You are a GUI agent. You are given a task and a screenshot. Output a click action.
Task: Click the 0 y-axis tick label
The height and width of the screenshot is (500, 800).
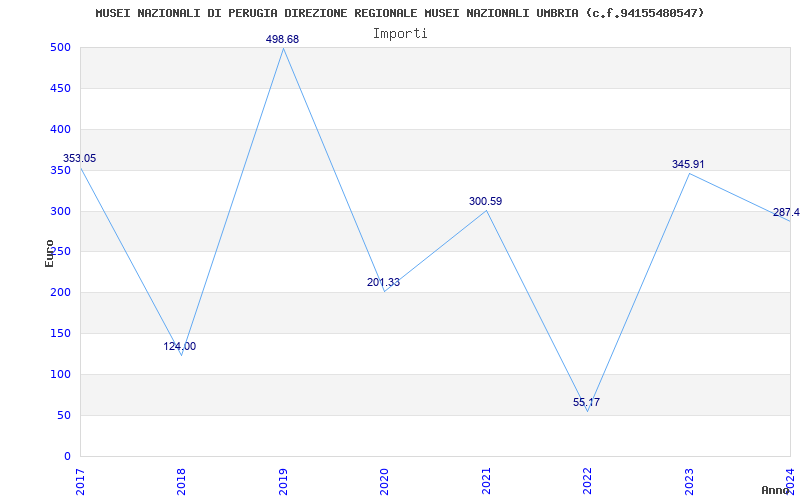pos(67,456)
